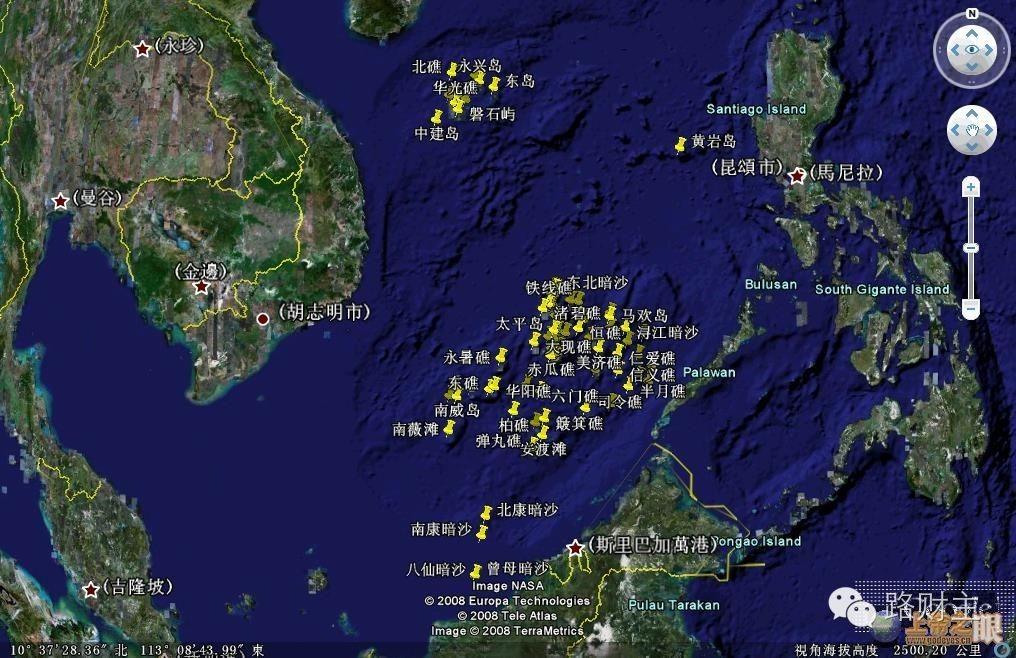Click the 半月礁 placemark label
Screen dimensions: 1016x658
pyautogui.click(x=663, y=392)
